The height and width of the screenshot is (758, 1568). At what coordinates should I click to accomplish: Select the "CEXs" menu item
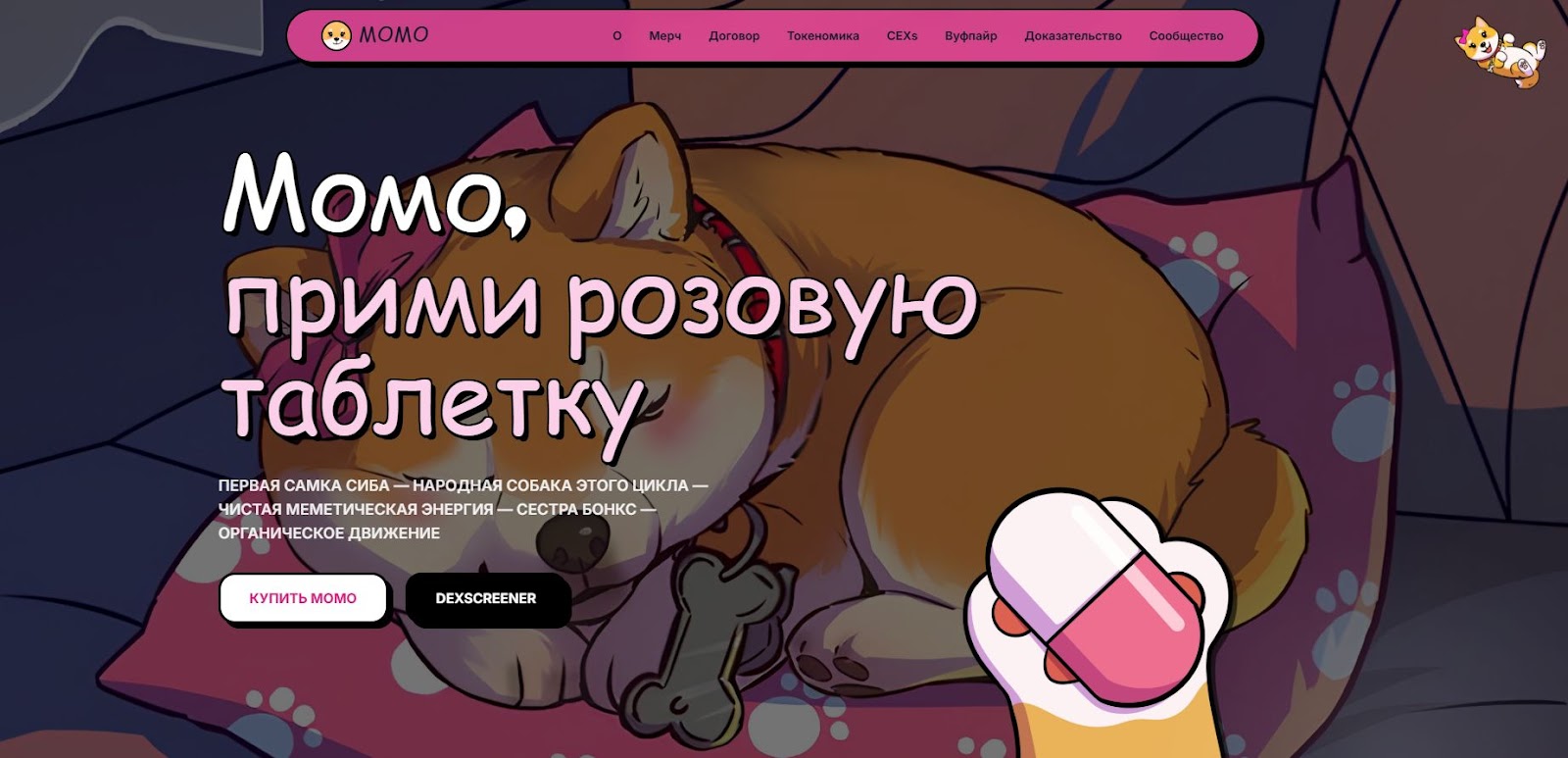[902, 36]
